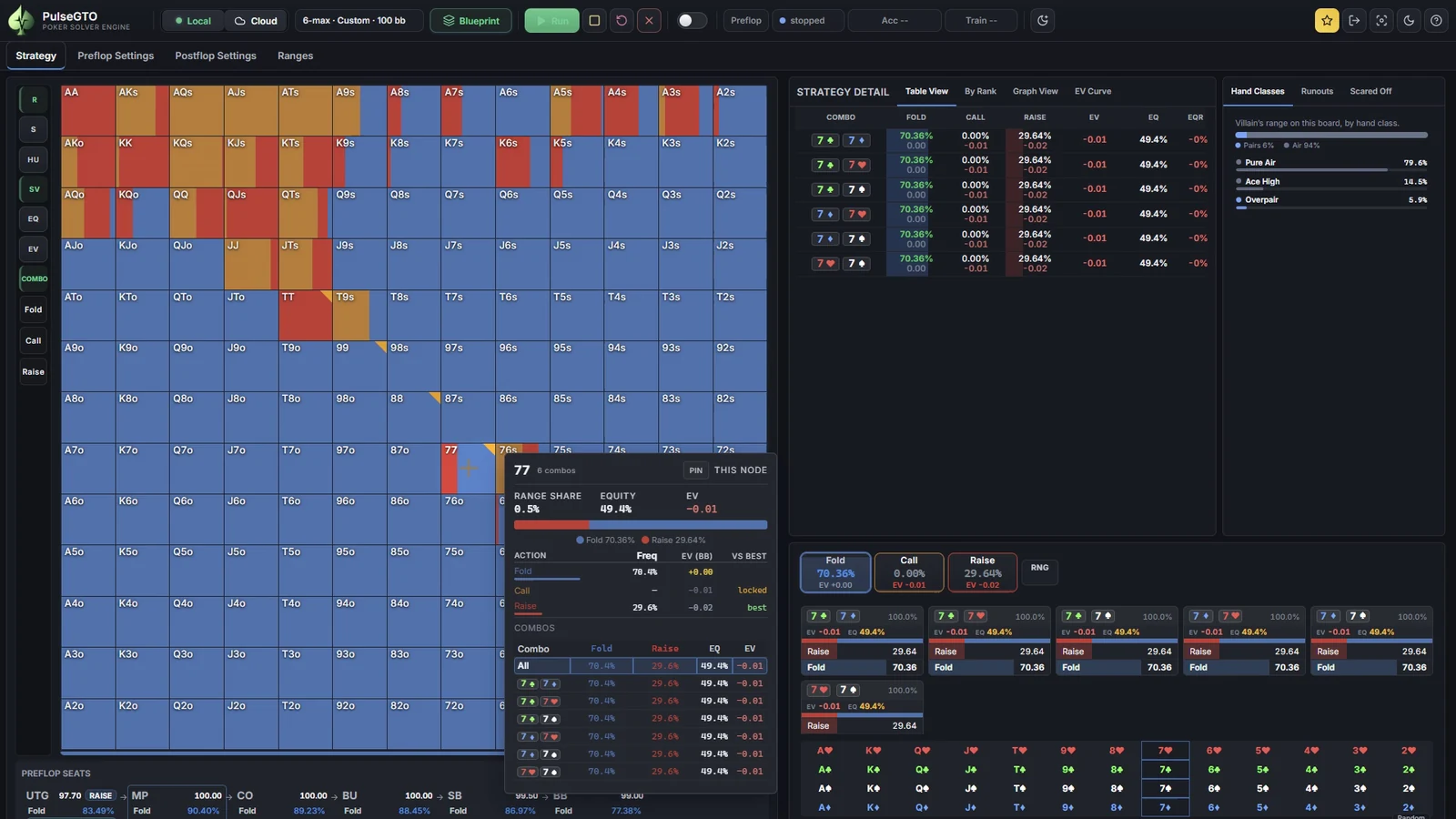Open the 6-max Custom 100 bb selector

click(x=361, y=20)
